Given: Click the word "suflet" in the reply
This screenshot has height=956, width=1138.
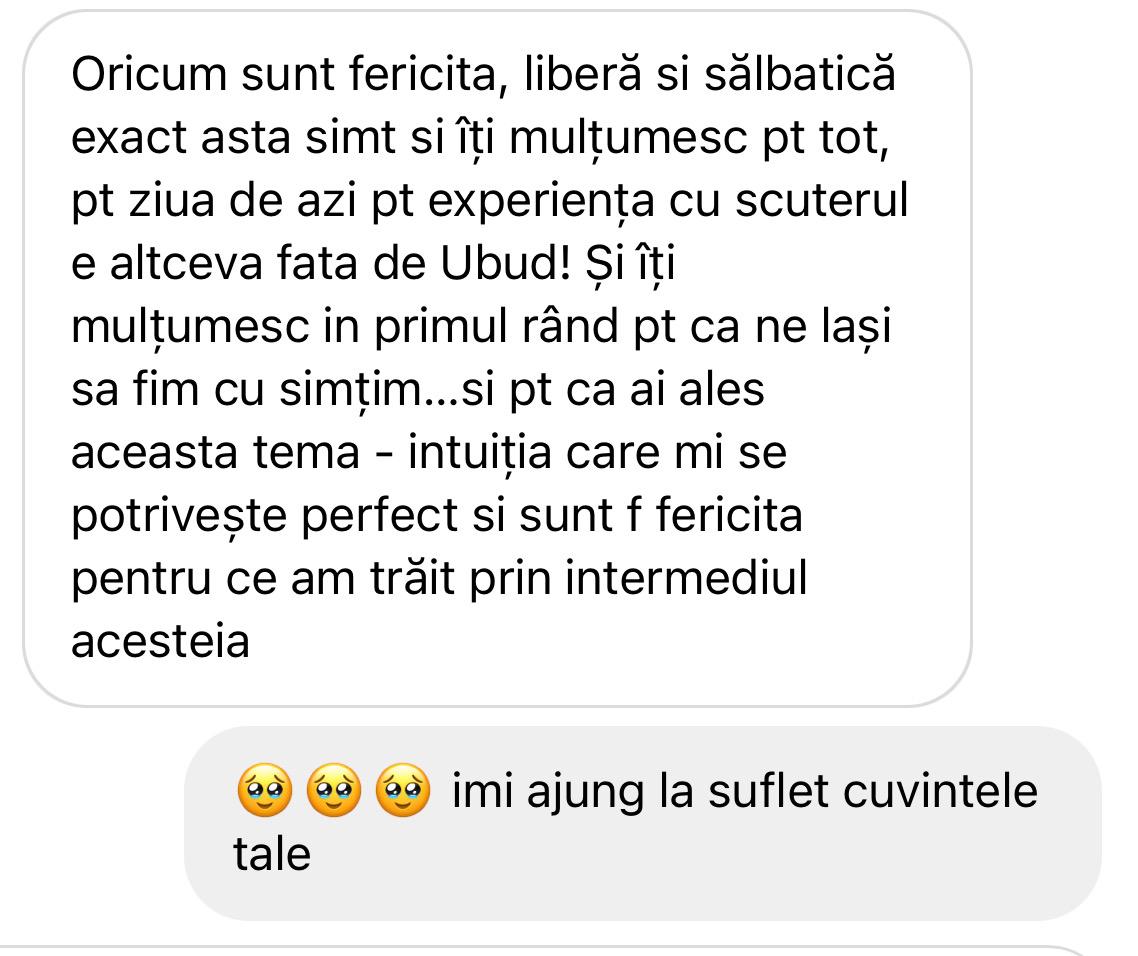Looking at the screenshot, I should [x=769, y=791].
